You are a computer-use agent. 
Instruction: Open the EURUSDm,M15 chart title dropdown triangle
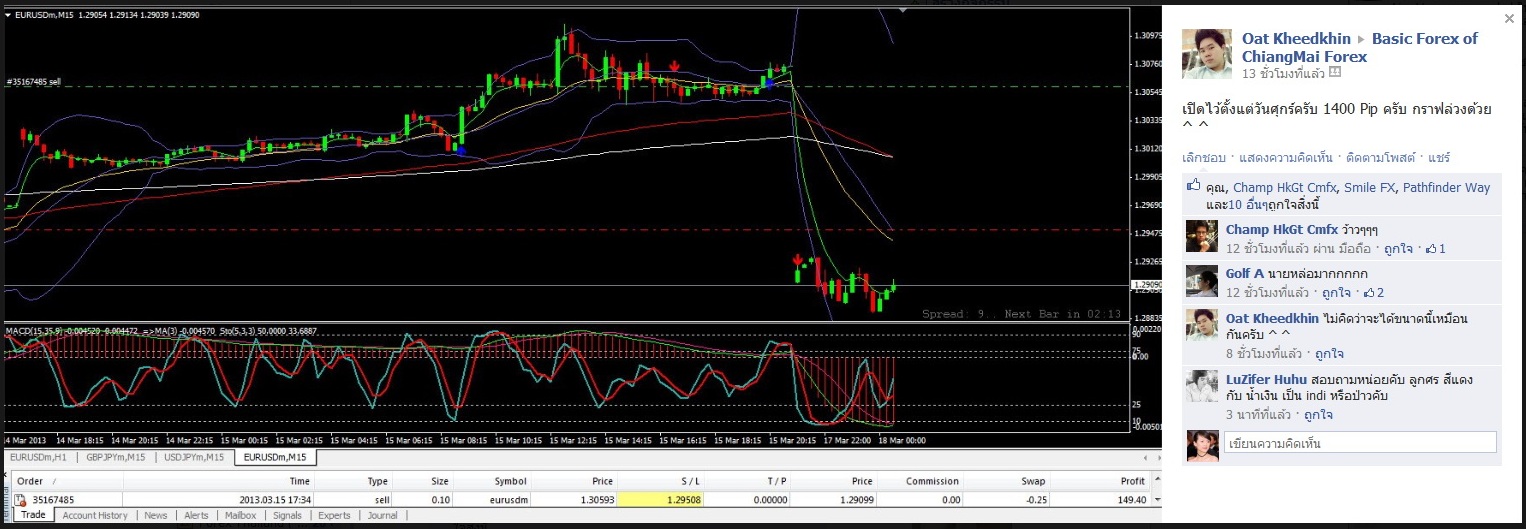[x=8, y=15]
